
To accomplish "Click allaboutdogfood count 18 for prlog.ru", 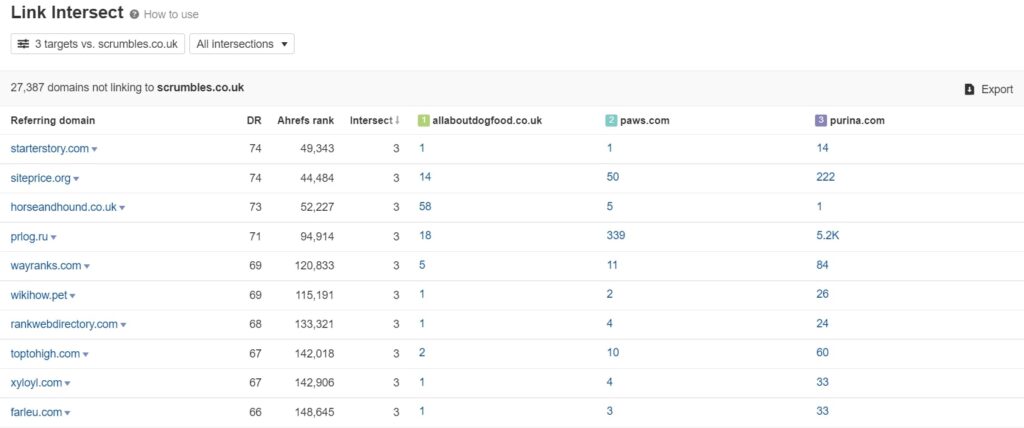I will click(x=425, y=235).
